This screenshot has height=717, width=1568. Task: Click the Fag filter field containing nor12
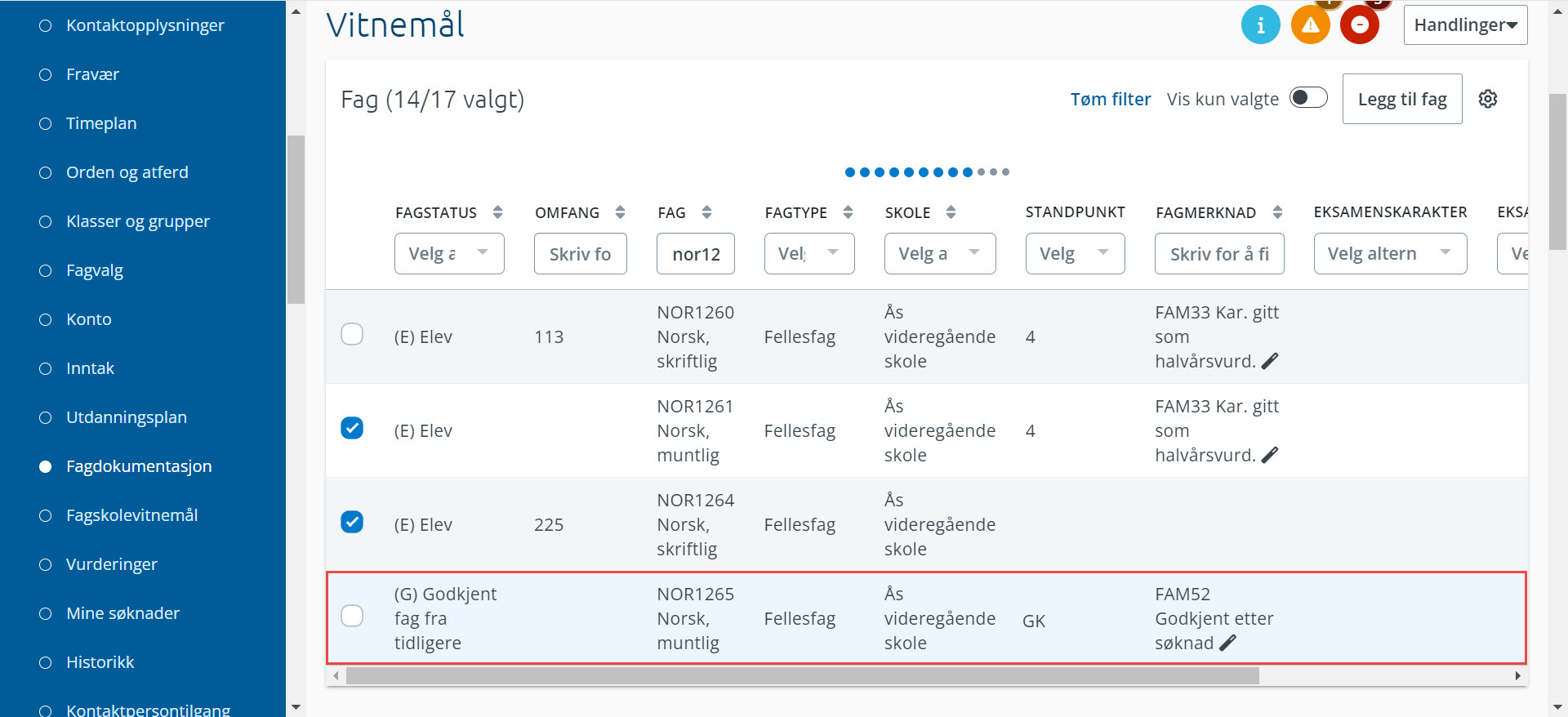pos(696,253)
